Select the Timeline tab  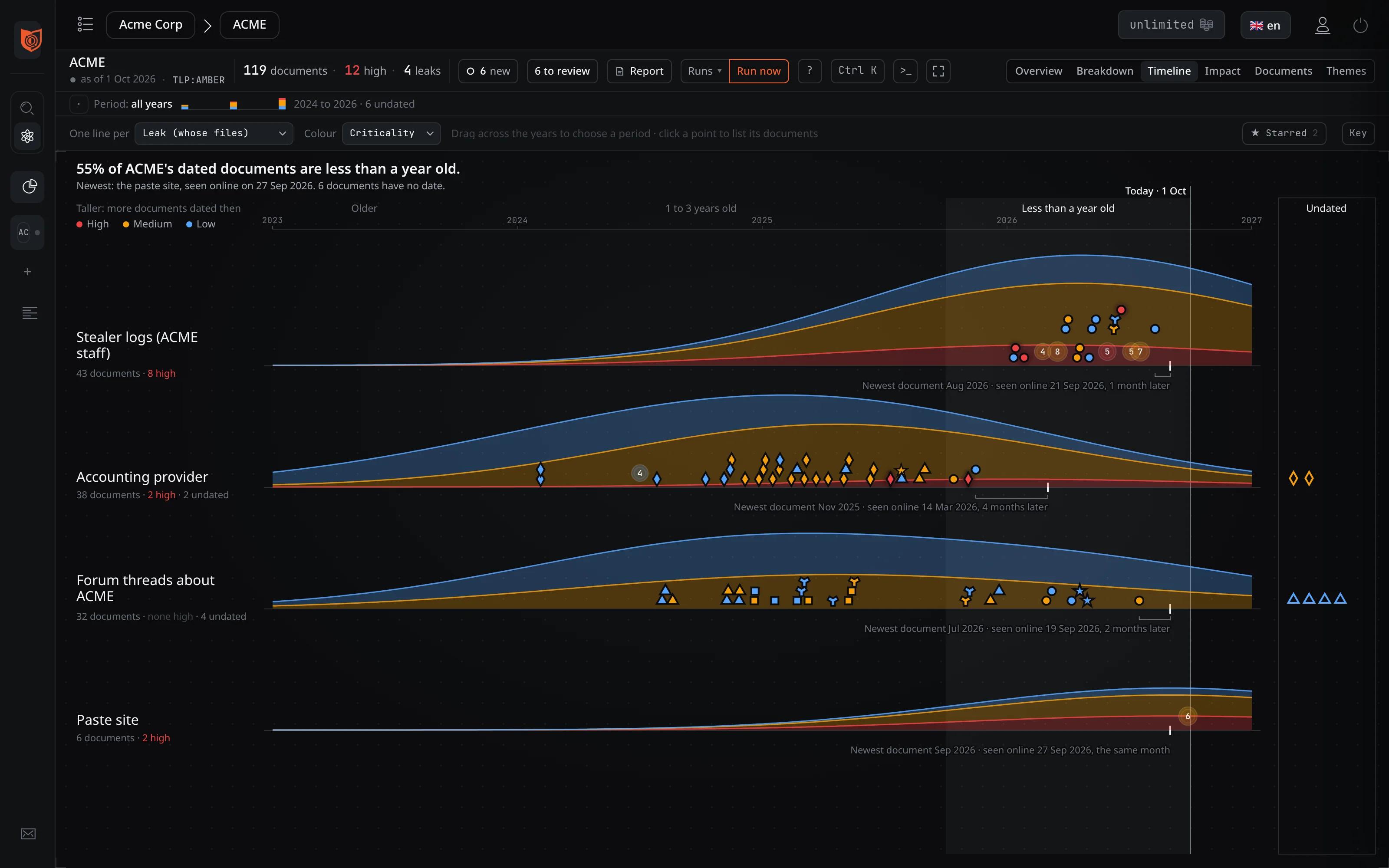pyautogui.click(x=1168, y=71)
